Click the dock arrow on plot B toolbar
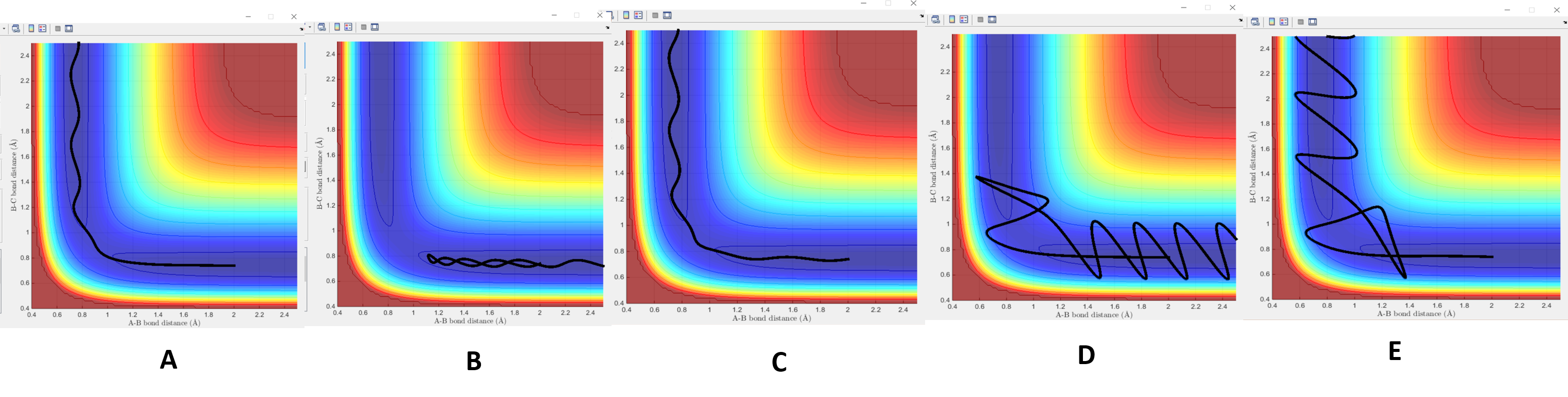 pos(607,27)
